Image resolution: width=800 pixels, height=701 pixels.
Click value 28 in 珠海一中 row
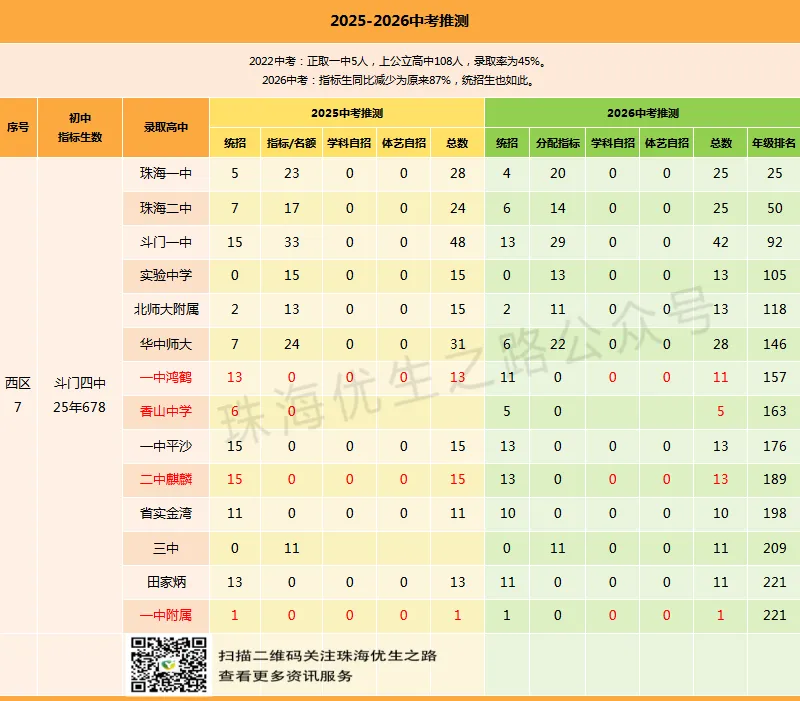coord(457,173)
